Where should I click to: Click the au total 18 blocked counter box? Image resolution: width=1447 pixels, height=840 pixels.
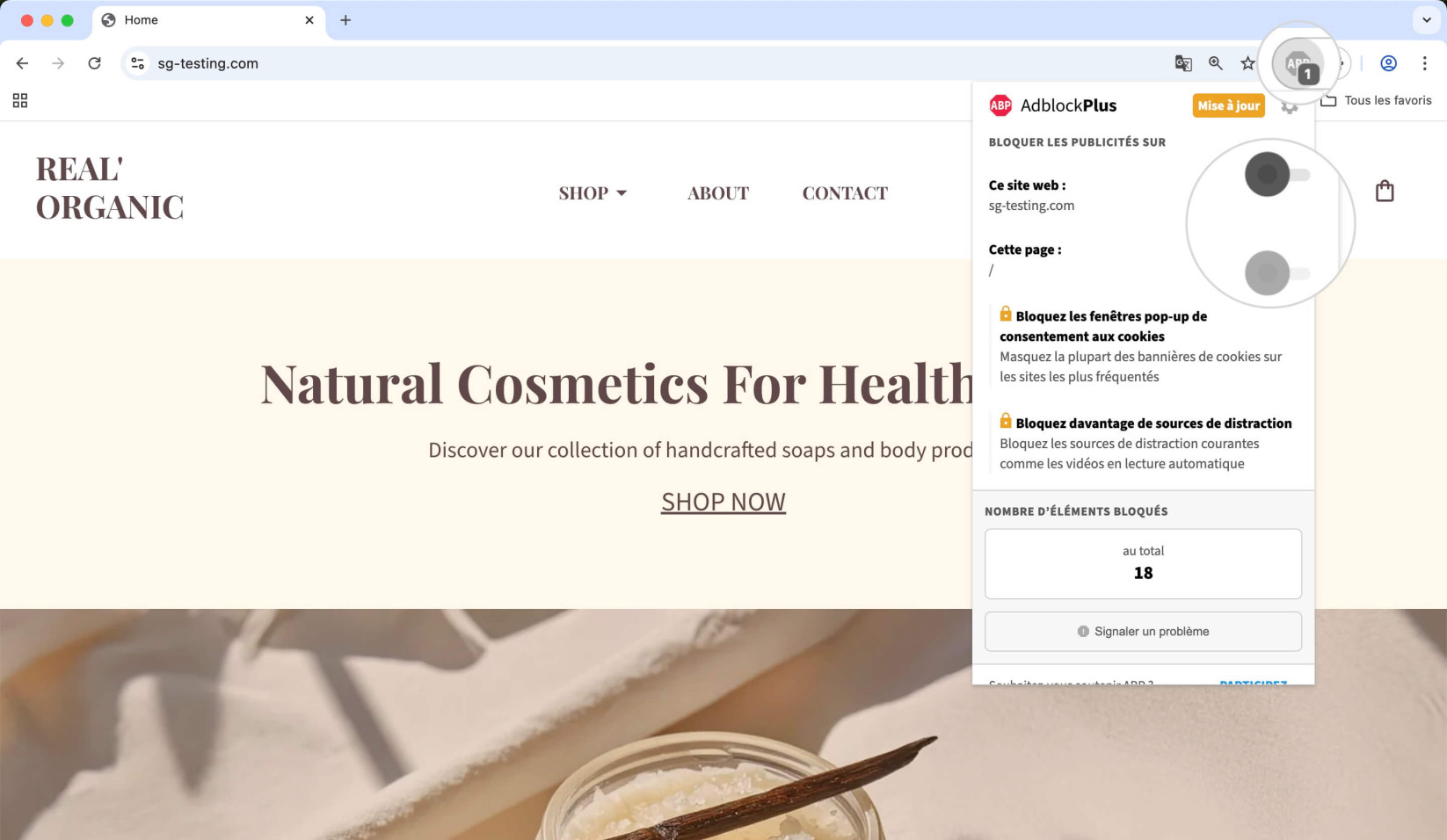(1143, 564)
